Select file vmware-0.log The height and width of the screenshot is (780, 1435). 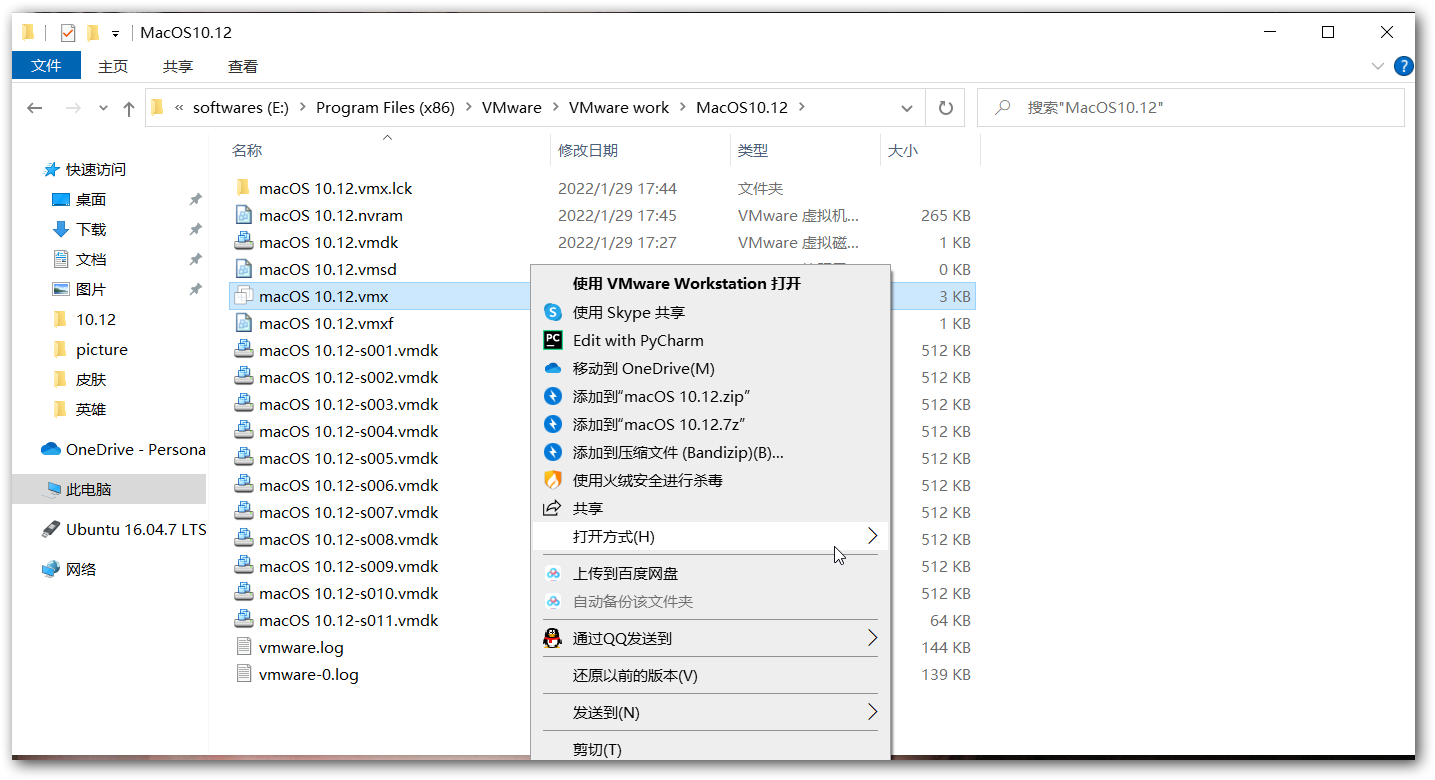(x=308, y=674)
